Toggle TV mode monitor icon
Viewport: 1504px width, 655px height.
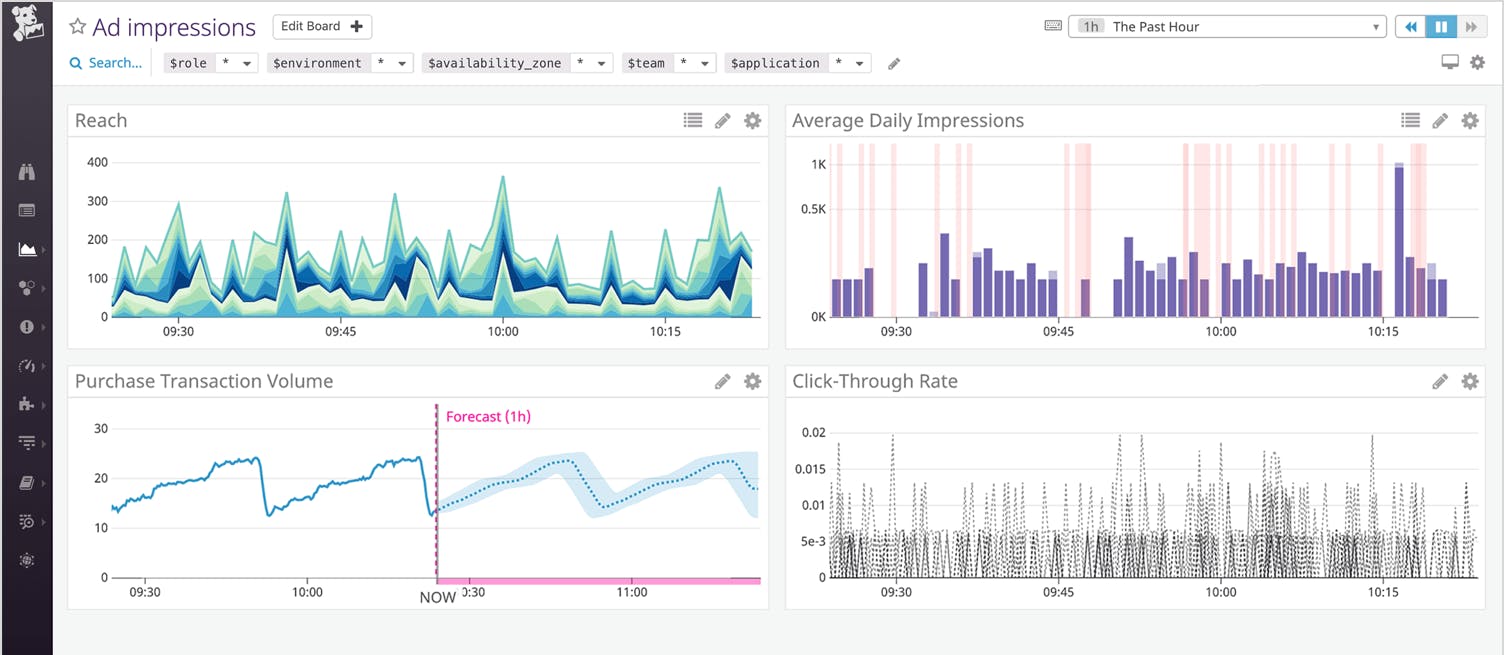[x=1450, y=63]
